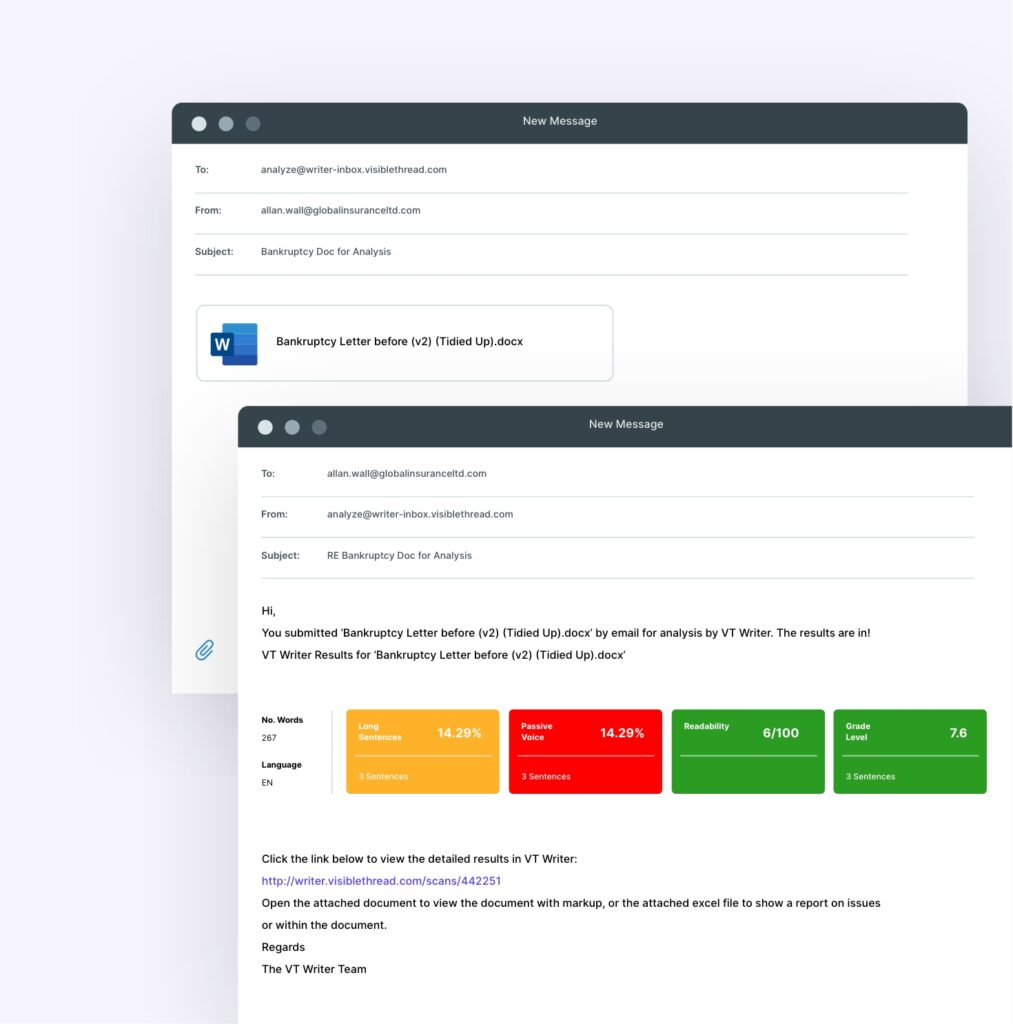Click the front New Message title bar
The width and height of the screenshot is (1013, 1024).
[x=625, y=425]
